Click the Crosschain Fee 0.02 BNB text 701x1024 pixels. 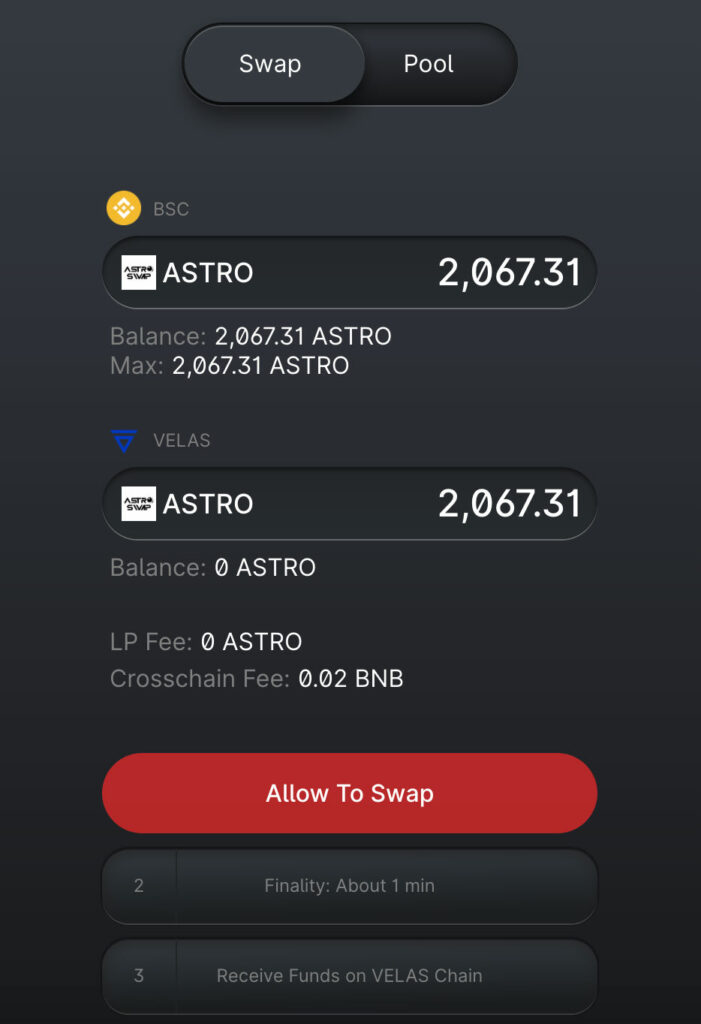pyautogui.click(x=257, y=679)
